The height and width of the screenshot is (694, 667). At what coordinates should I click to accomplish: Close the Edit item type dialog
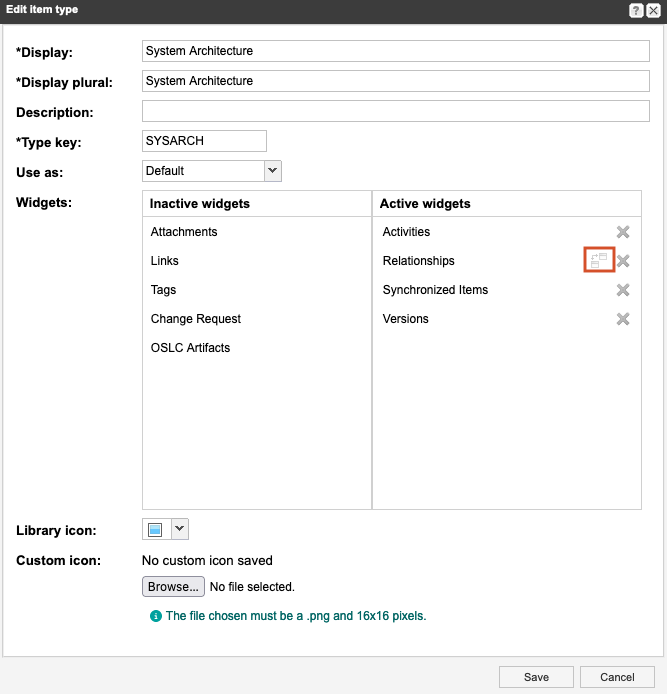tap(653, 11)
